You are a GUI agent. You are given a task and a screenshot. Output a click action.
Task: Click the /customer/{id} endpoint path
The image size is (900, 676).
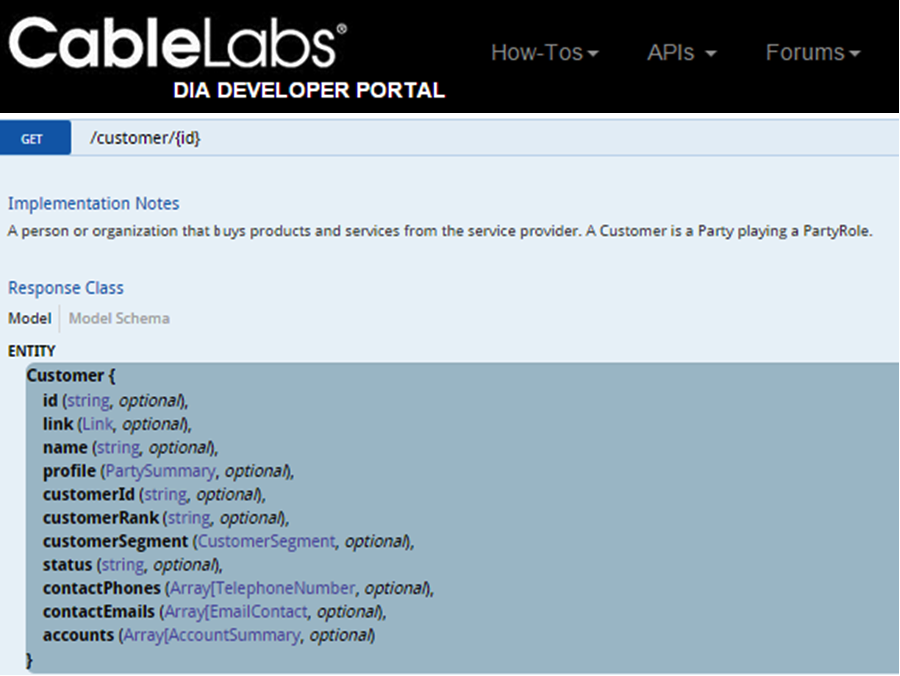pyautogui.click(x=145, y=138)
